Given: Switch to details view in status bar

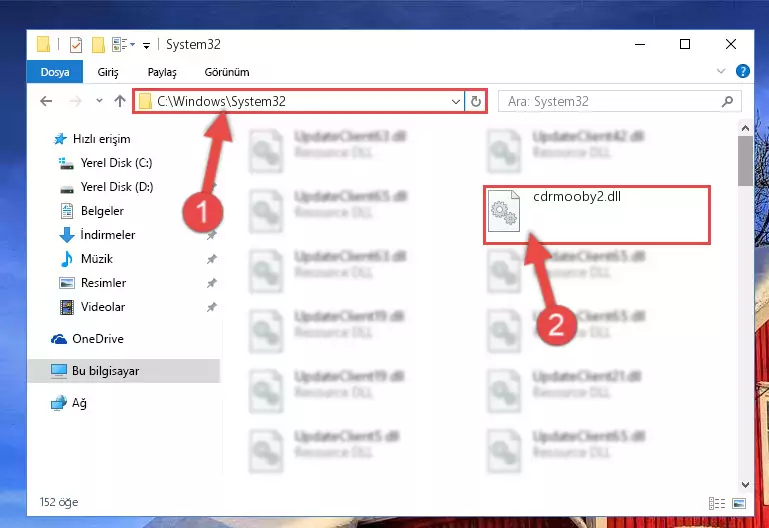Looking at the screenshot, I should click(717, 503).
